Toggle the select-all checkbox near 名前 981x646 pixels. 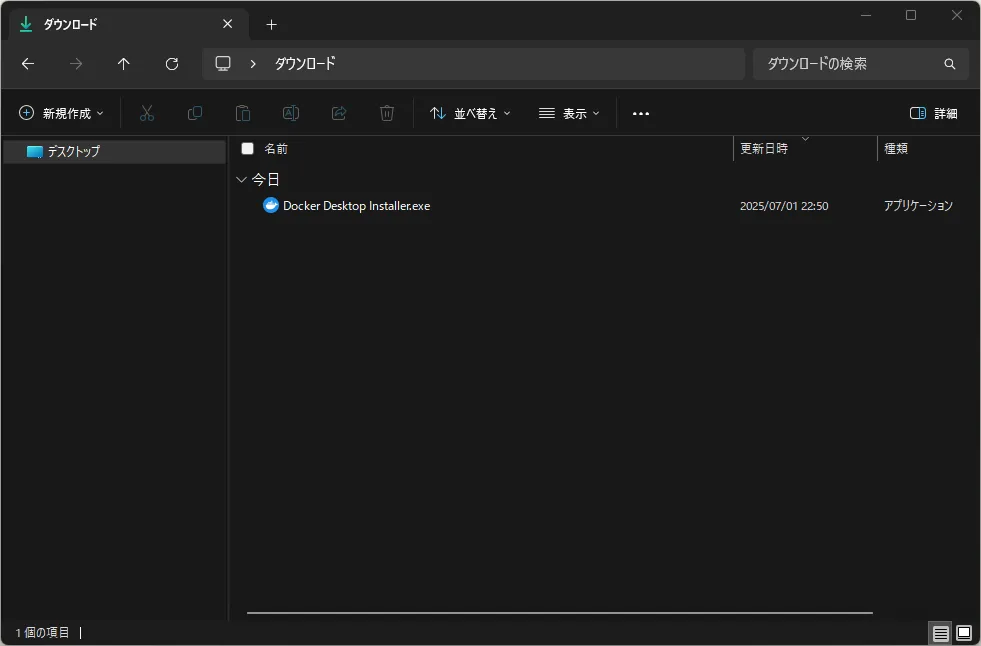tap(248, 148)
